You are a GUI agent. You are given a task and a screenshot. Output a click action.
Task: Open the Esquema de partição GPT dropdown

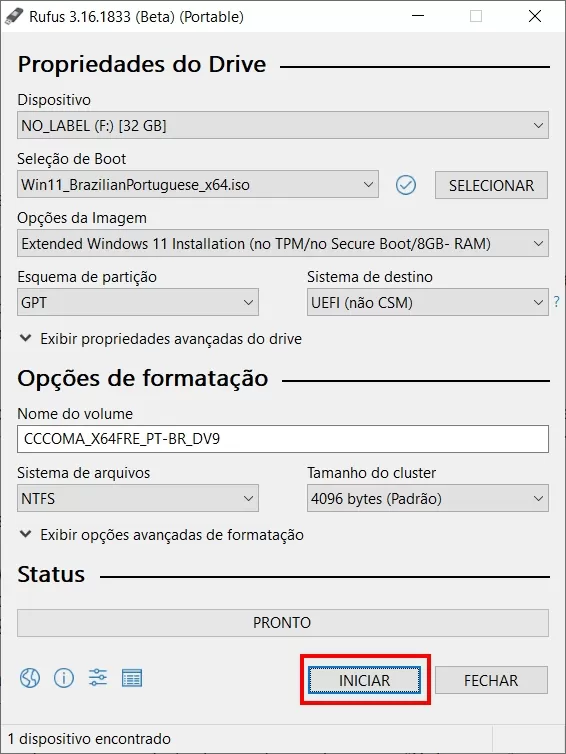coord(138,302)
